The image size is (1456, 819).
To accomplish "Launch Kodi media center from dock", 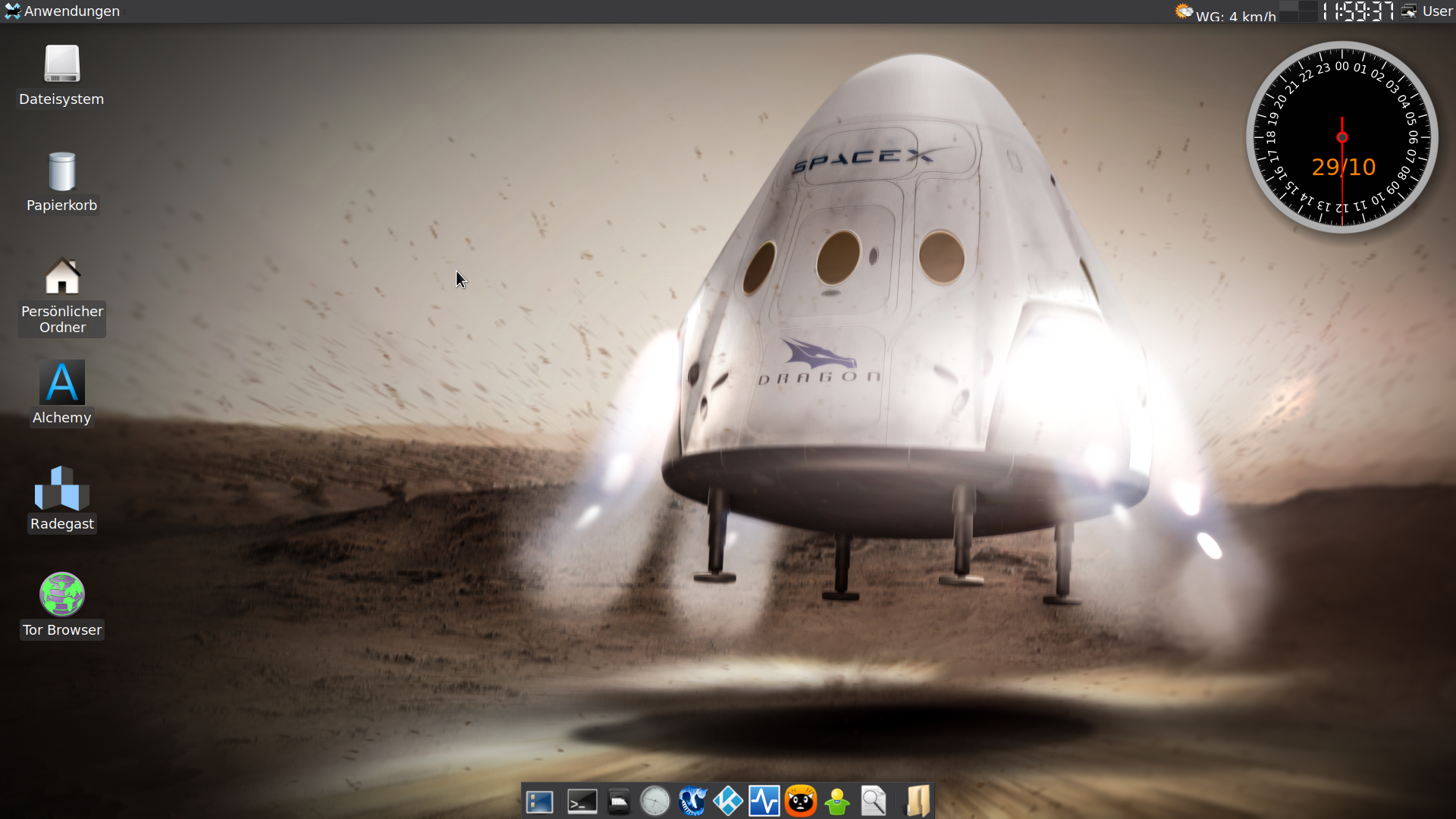I will tap(728, 802).
